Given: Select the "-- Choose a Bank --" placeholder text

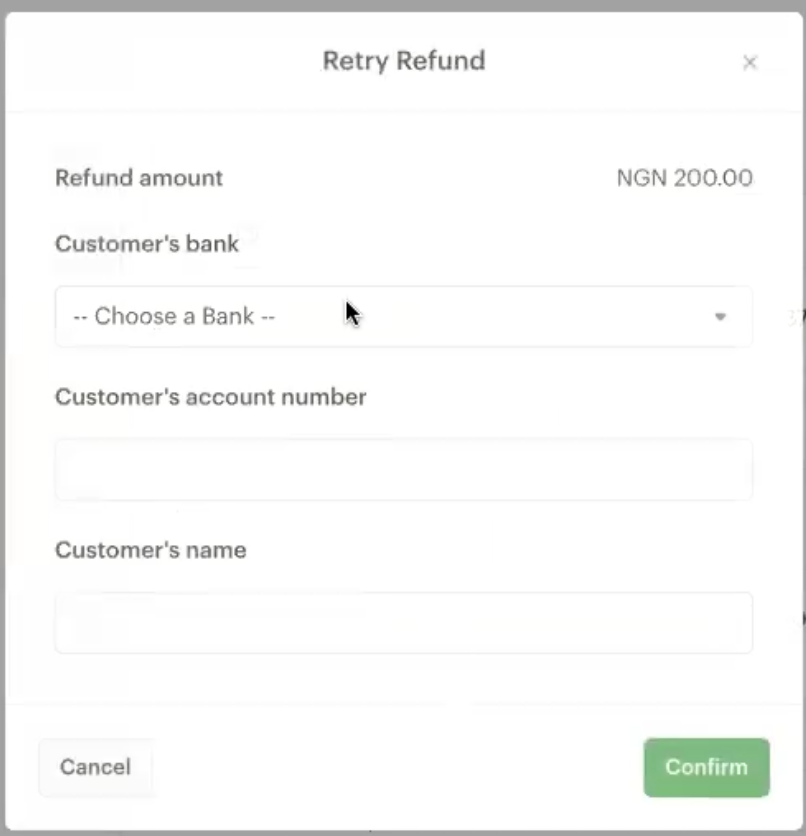Looking at the screenshot, I should pyautogui.click(x=174, y=317).
